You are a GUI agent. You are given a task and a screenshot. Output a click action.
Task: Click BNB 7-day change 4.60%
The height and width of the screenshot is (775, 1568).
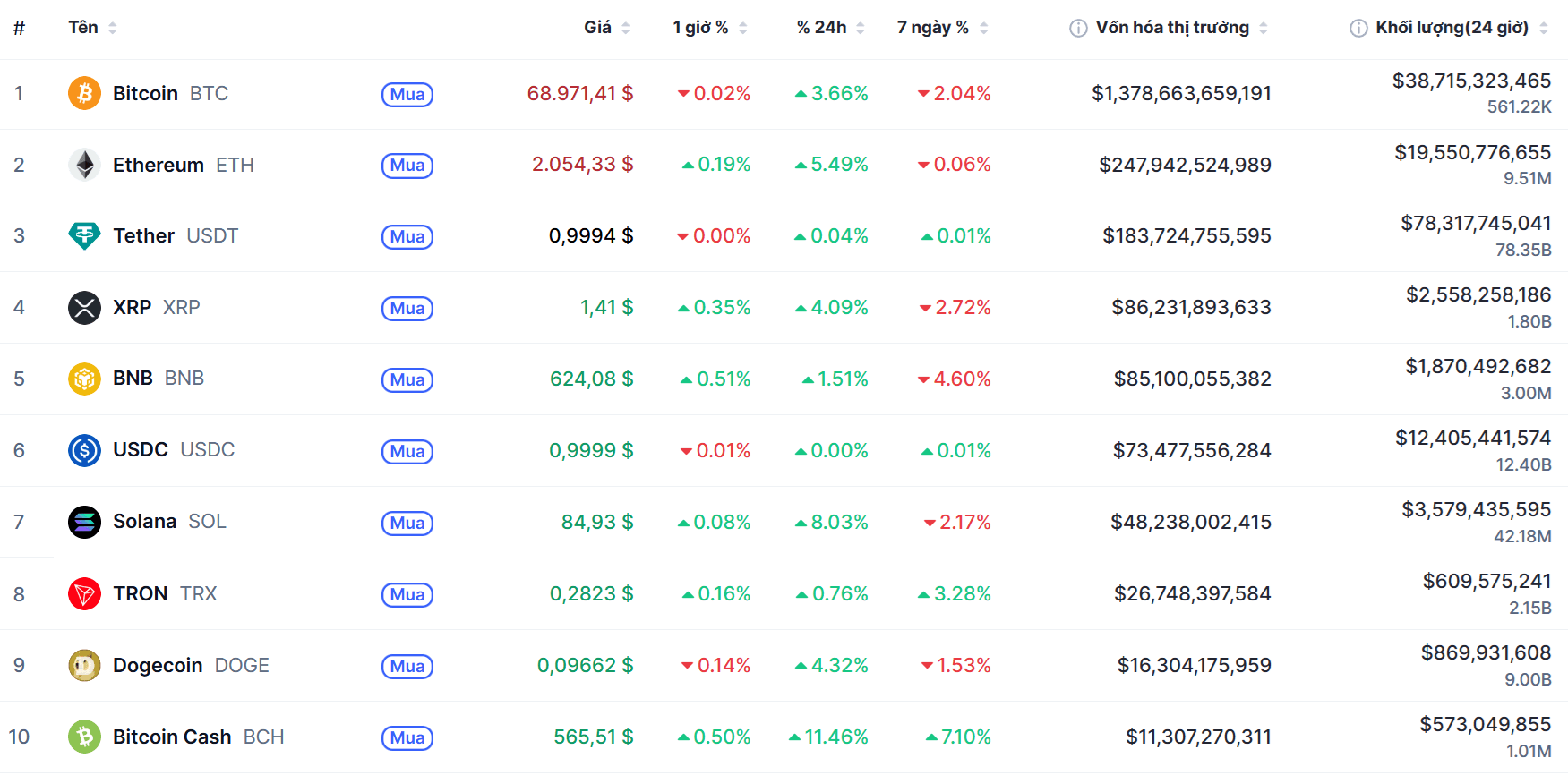pos(955,379)
